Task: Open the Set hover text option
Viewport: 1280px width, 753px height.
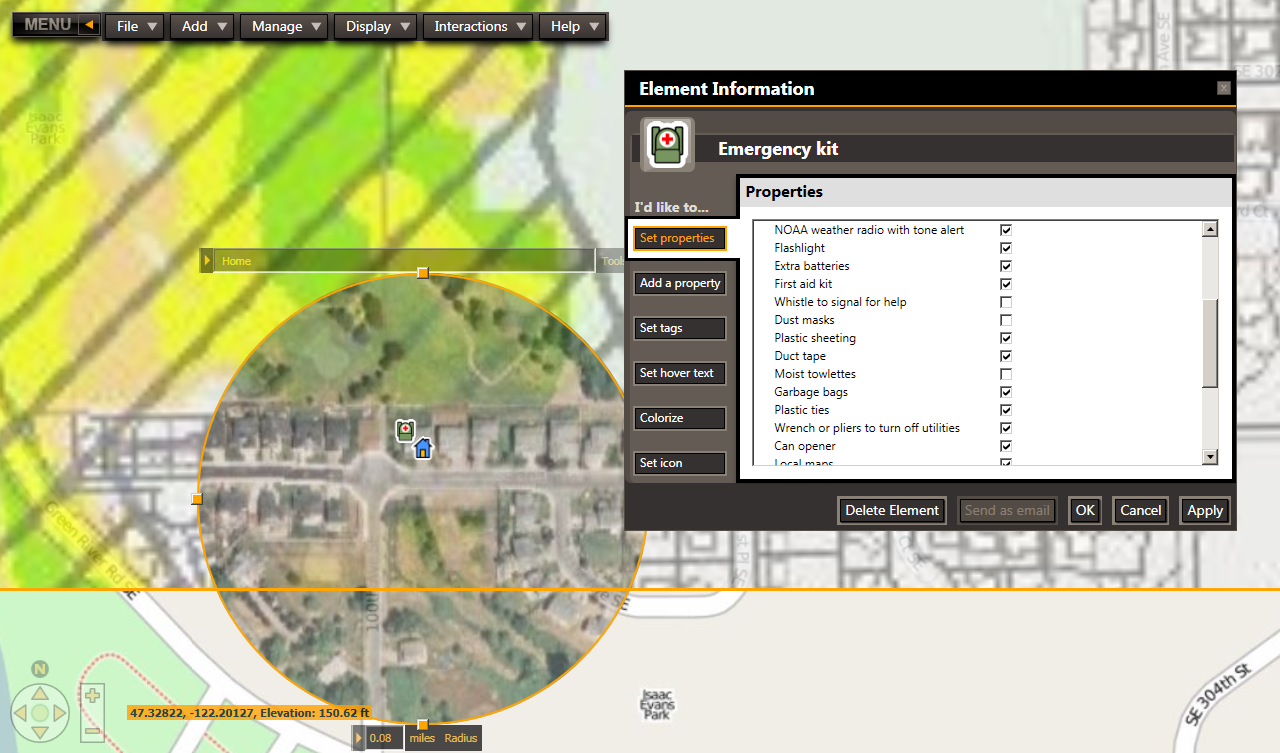Action: coord(680,373)
